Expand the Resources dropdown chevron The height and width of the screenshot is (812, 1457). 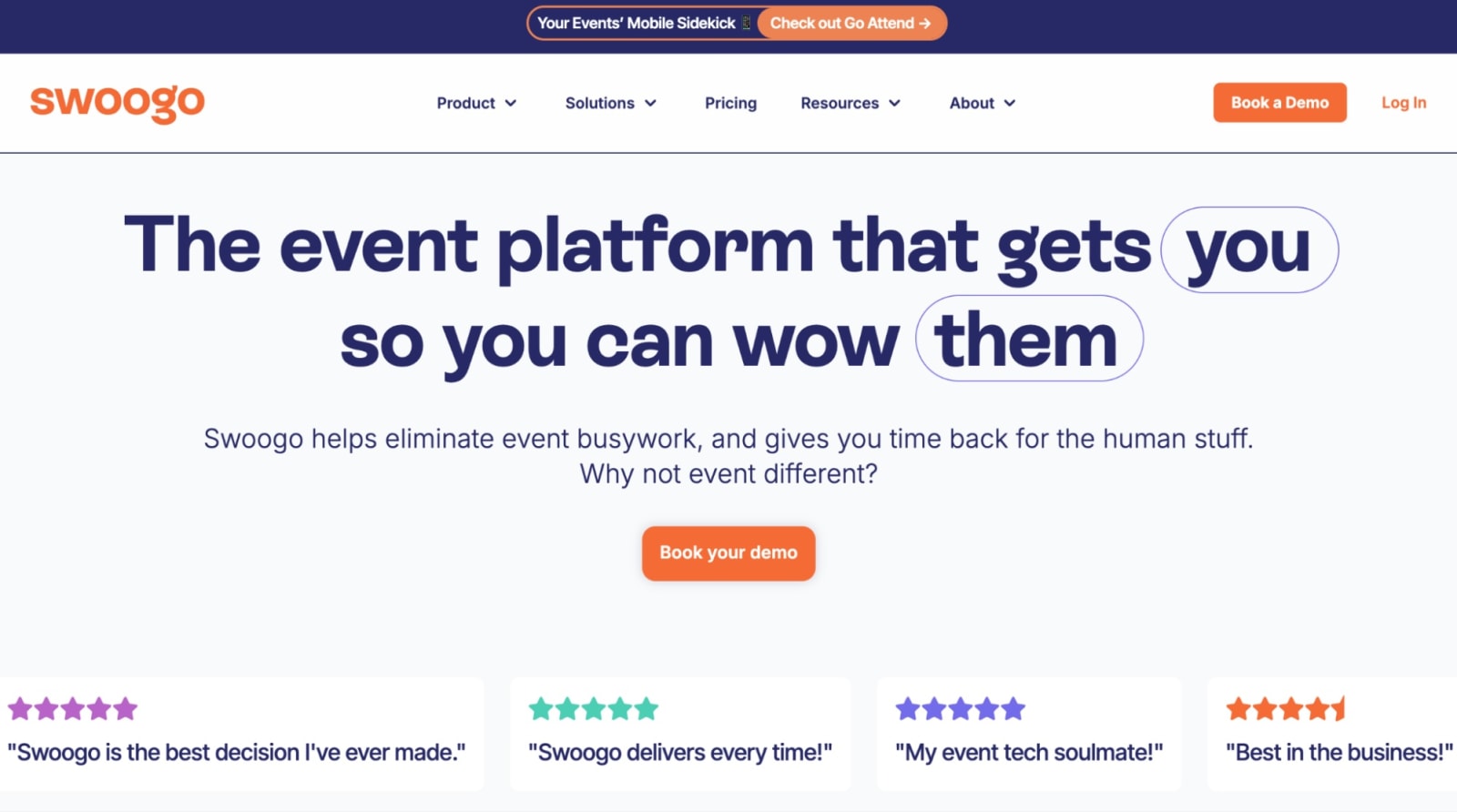pos(894,103)
